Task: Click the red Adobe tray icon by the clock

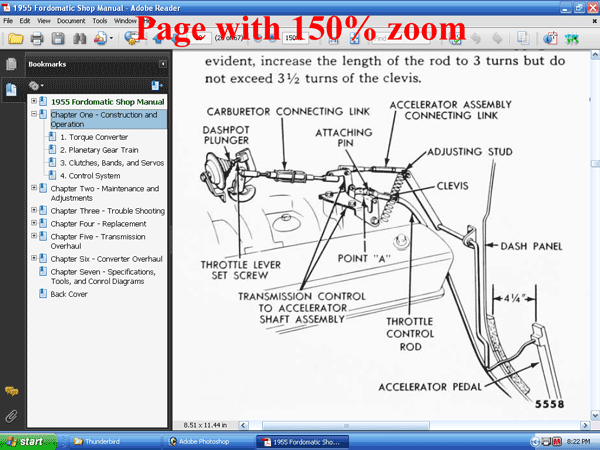Action: [556, 442]
